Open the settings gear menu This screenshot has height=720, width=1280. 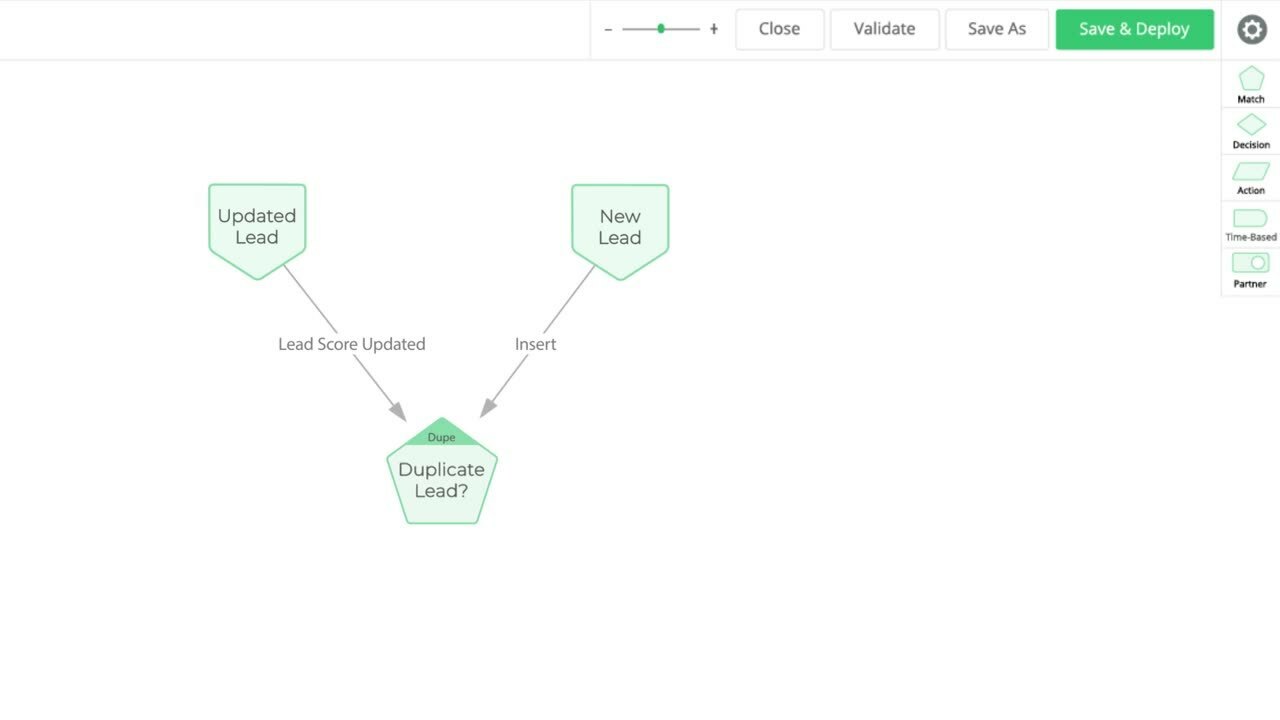point(1251,29)
